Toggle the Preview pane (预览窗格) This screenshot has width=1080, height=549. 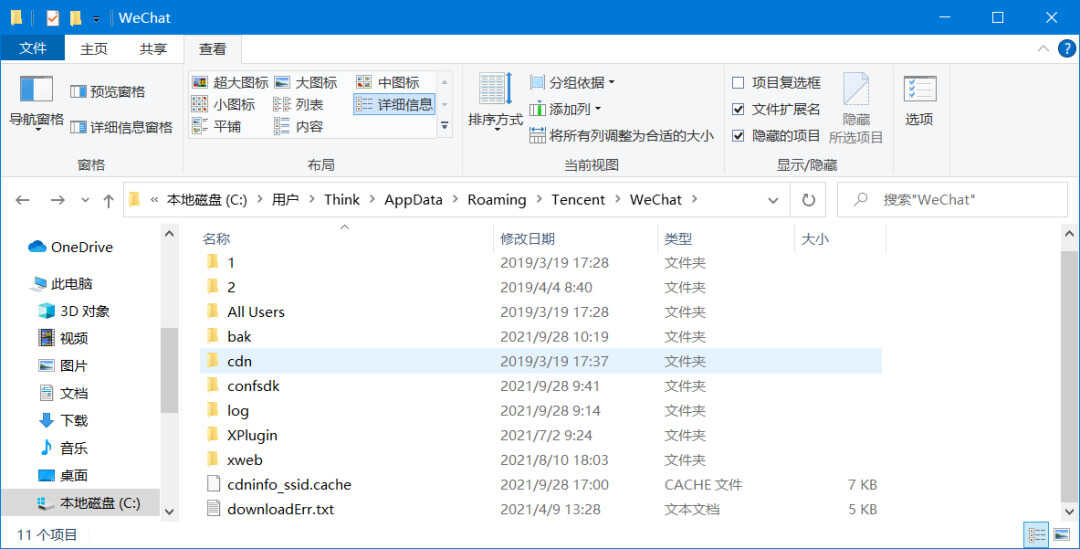coord(108,92)
